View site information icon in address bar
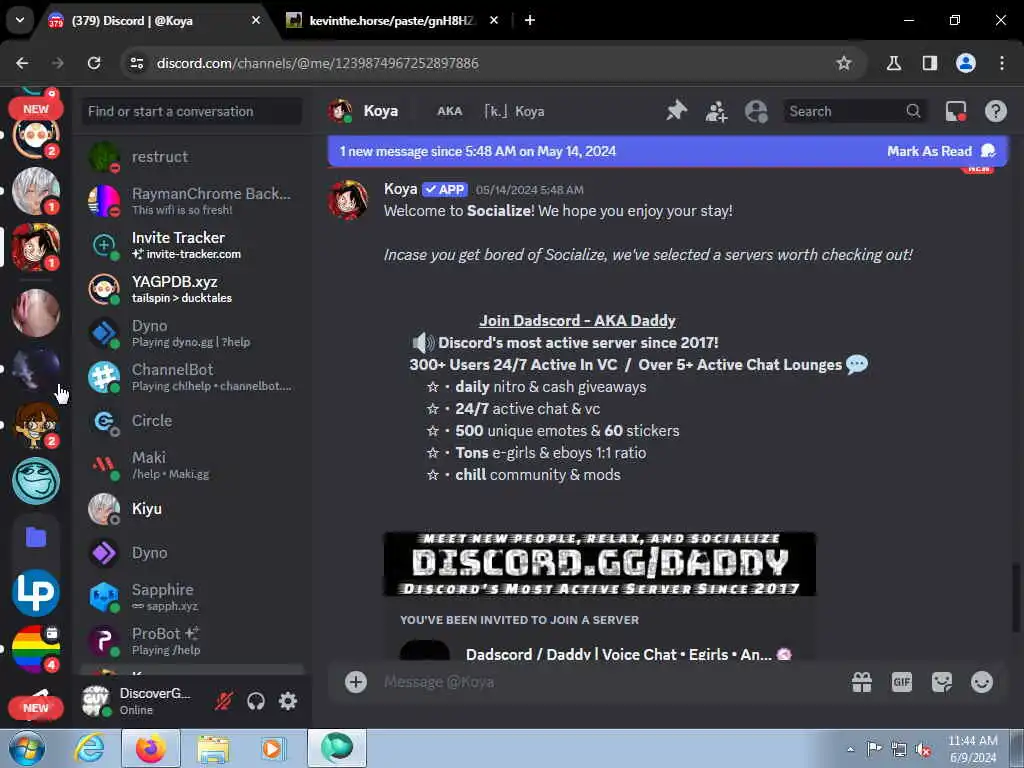 (x=137, y=63)
